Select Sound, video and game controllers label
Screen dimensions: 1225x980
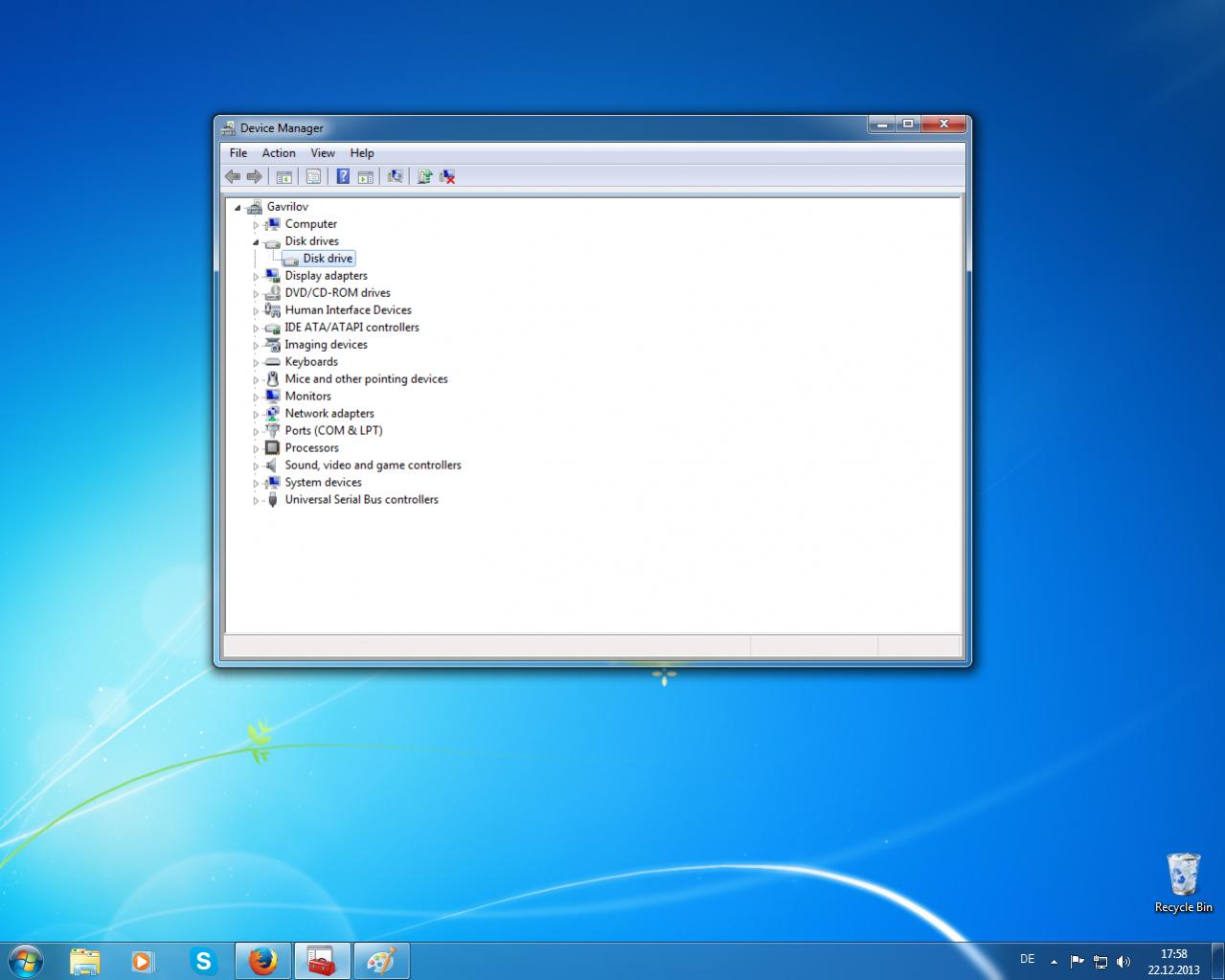pyautogui.click(x=373, y=466)
